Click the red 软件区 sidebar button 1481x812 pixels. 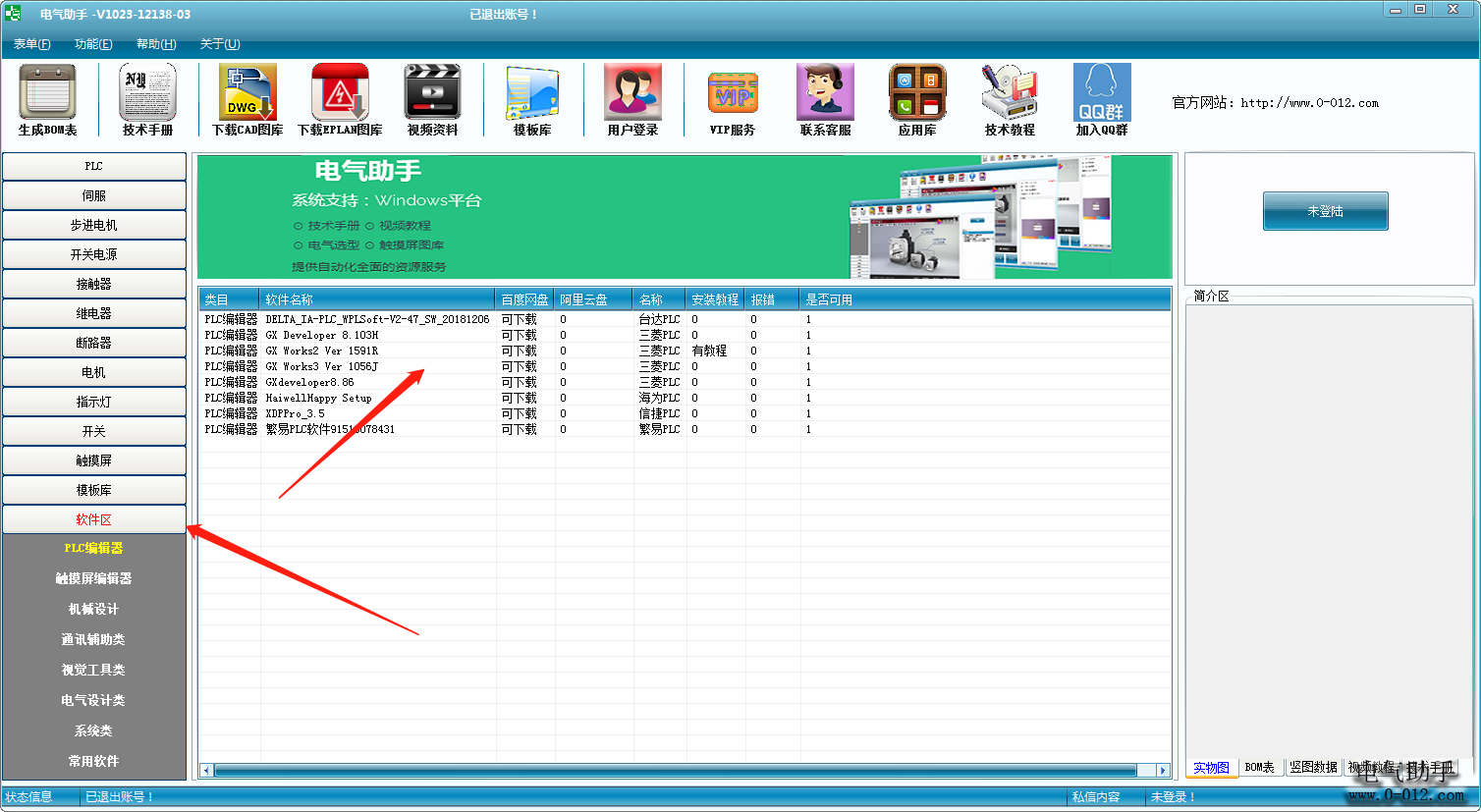pos(93,519)
